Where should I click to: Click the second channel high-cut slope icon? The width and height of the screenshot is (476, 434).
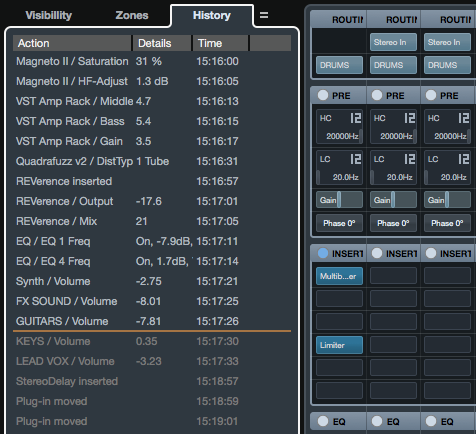pos(409,118)
